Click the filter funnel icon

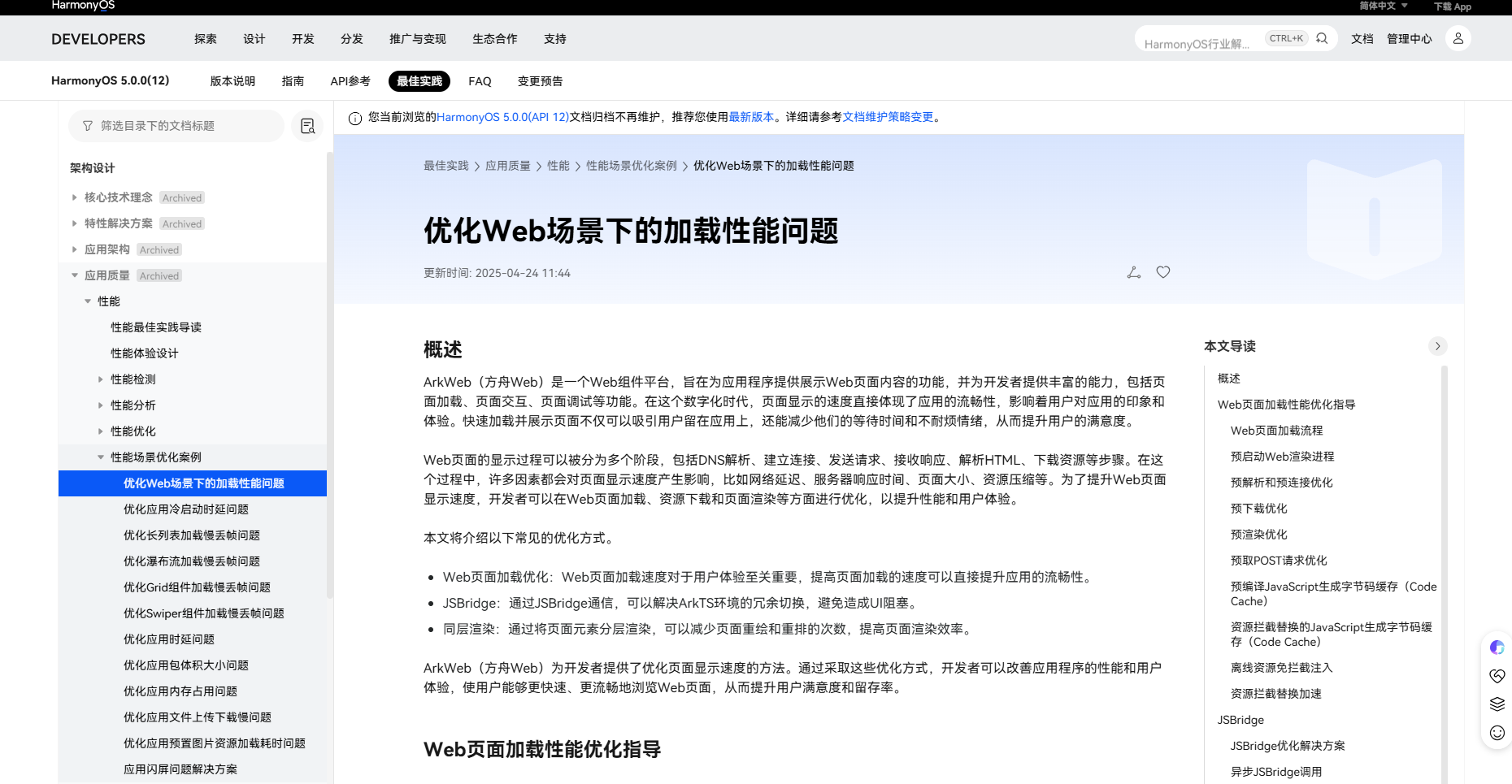pyautogui.click(x=88, y=126)
